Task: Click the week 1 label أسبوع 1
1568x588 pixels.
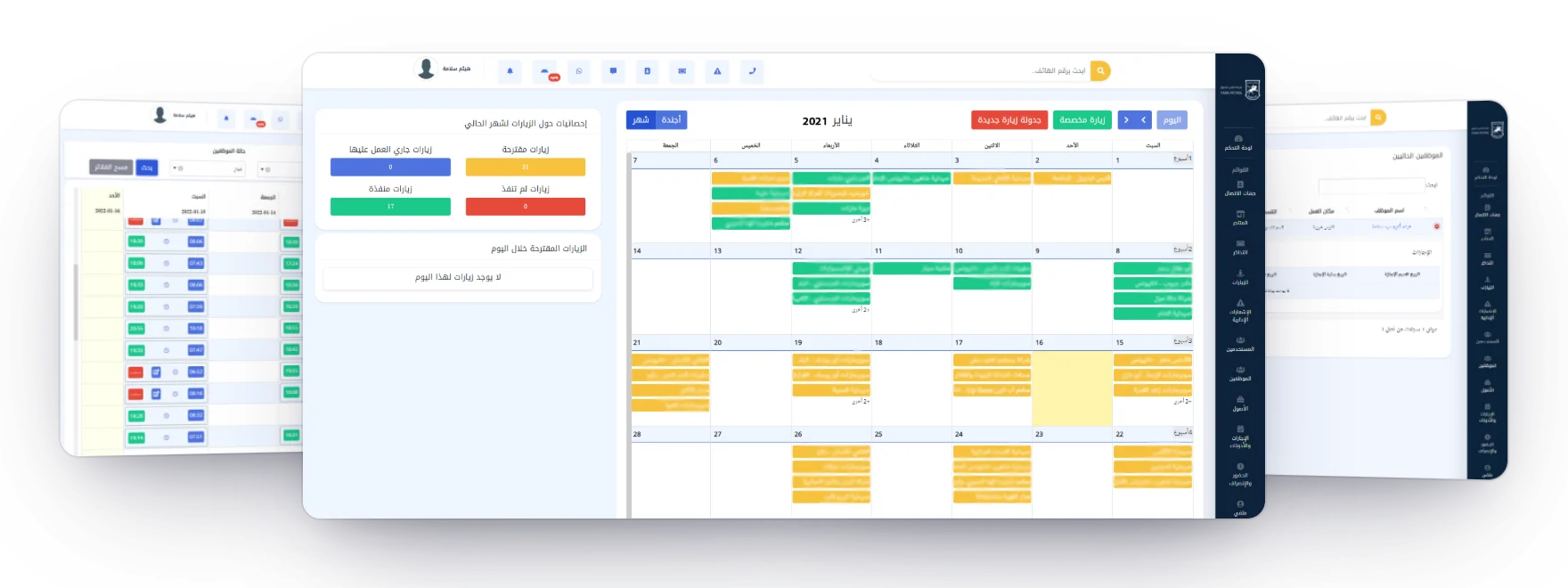Action: point(1182,159)
